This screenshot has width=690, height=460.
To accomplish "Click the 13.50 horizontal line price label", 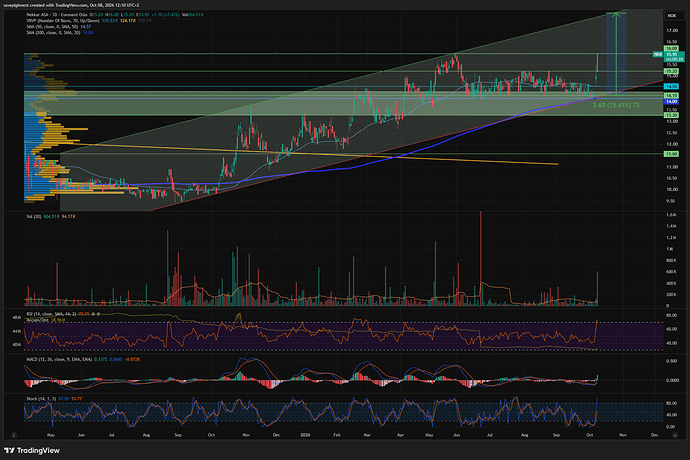I will point(671,115).
